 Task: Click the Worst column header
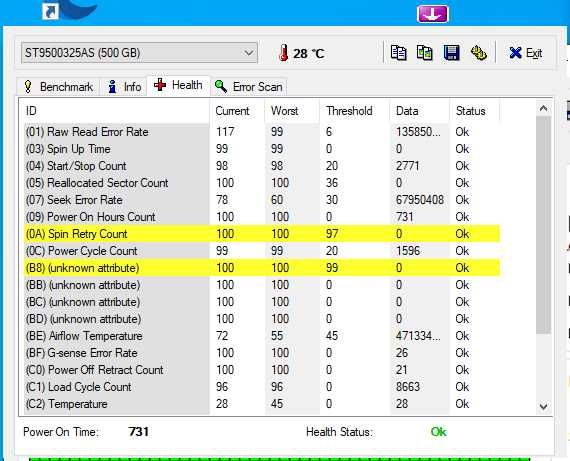[x=292, y=111]
